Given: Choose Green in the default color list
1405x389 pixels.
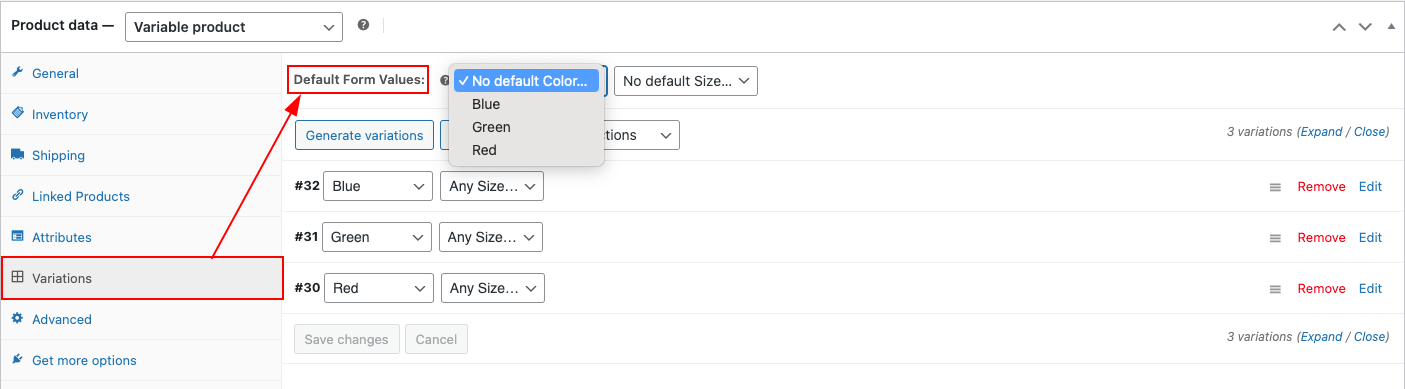Looking at the screenshot, I should tap(491, 127).
